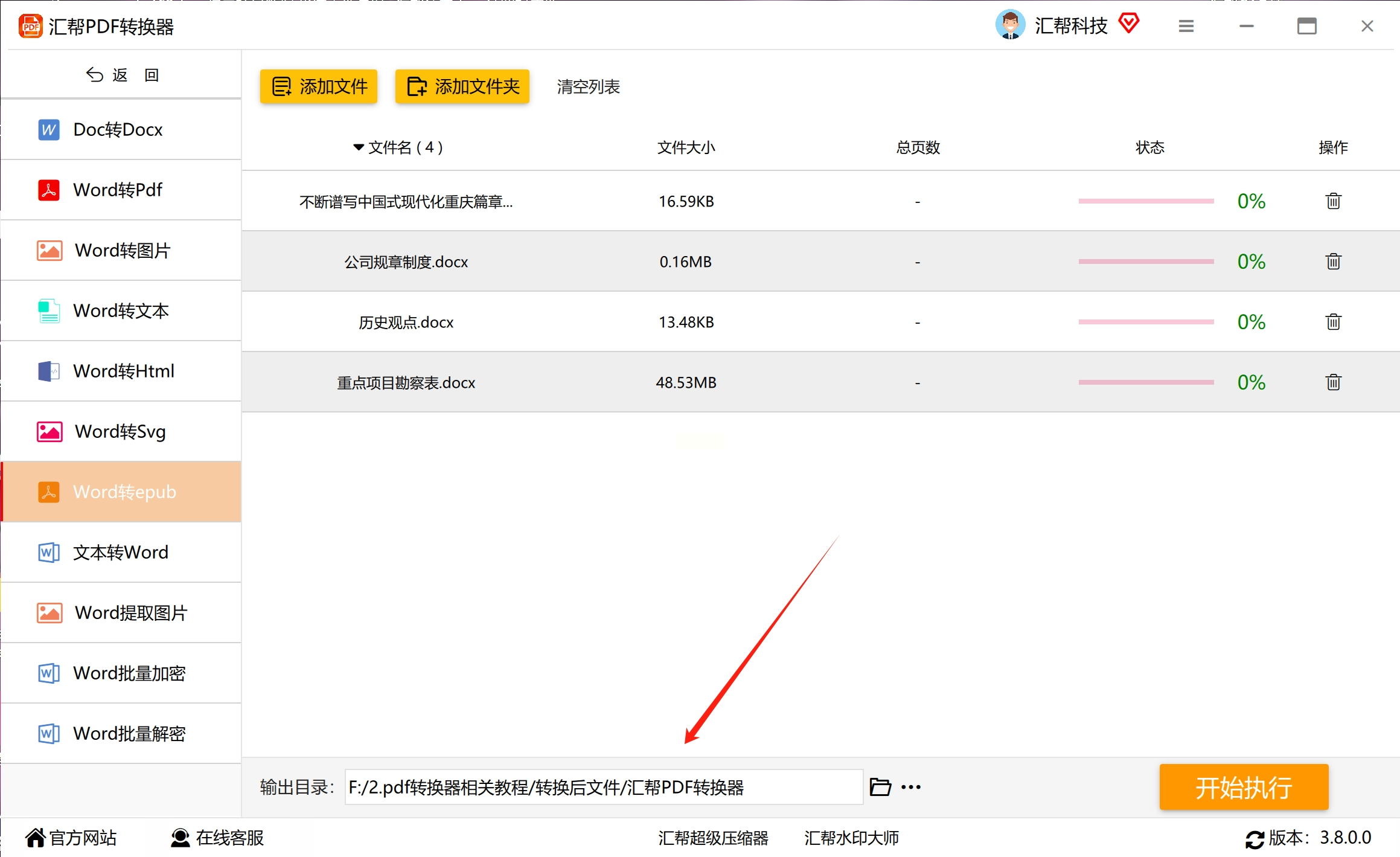Open the hamburger menu in title bar
1400x857 pixels.
coord(1186,26)
